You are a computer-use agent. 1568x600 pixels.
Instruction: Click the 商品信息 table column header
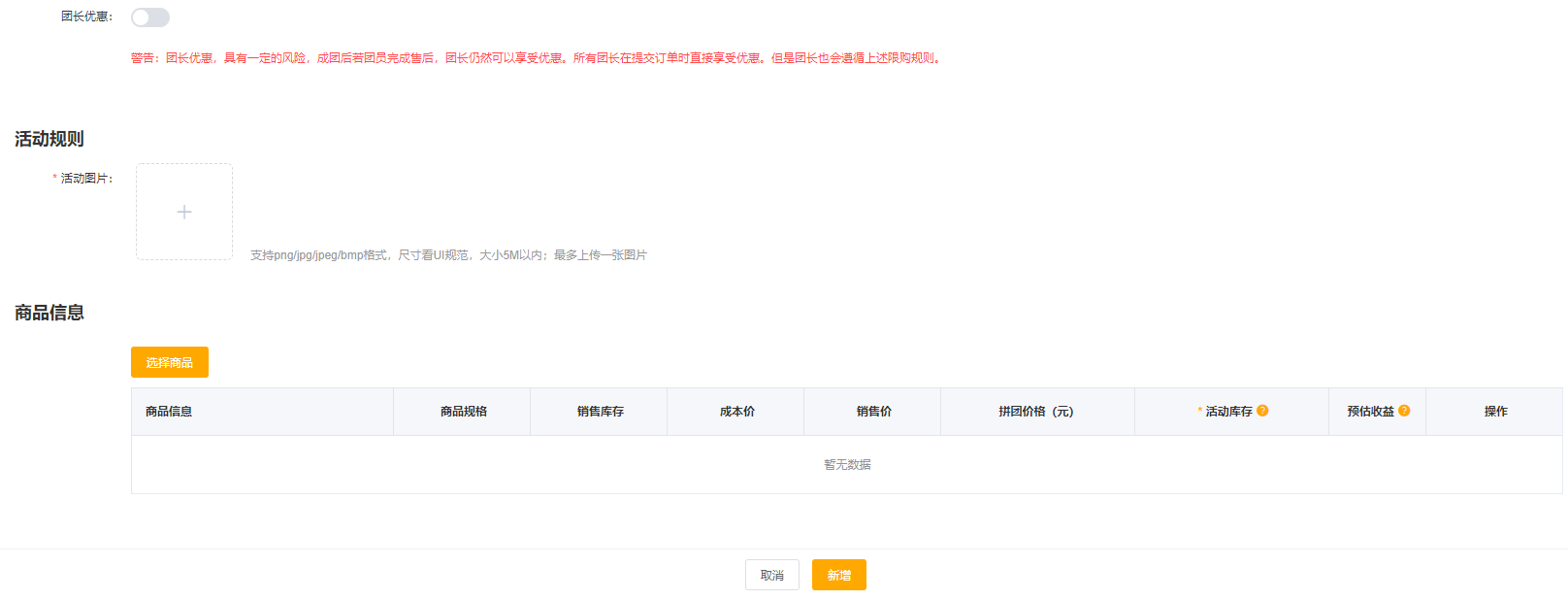(x=169, y=412)
